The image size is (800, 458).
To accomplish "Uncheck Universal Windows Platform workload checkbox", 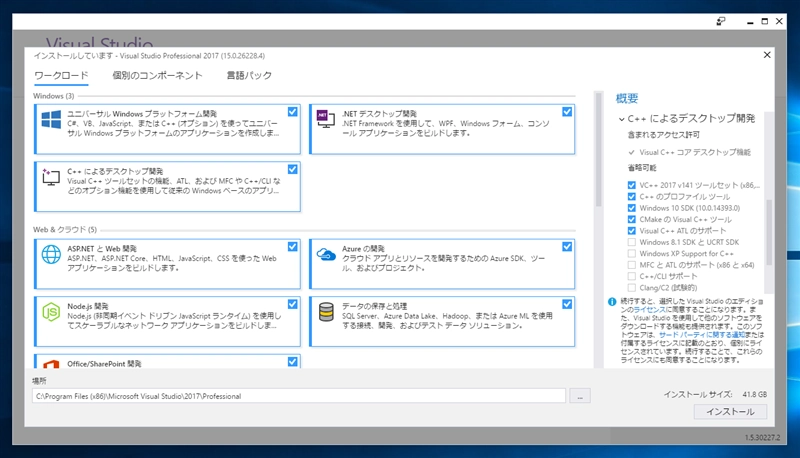I will 292,112.
